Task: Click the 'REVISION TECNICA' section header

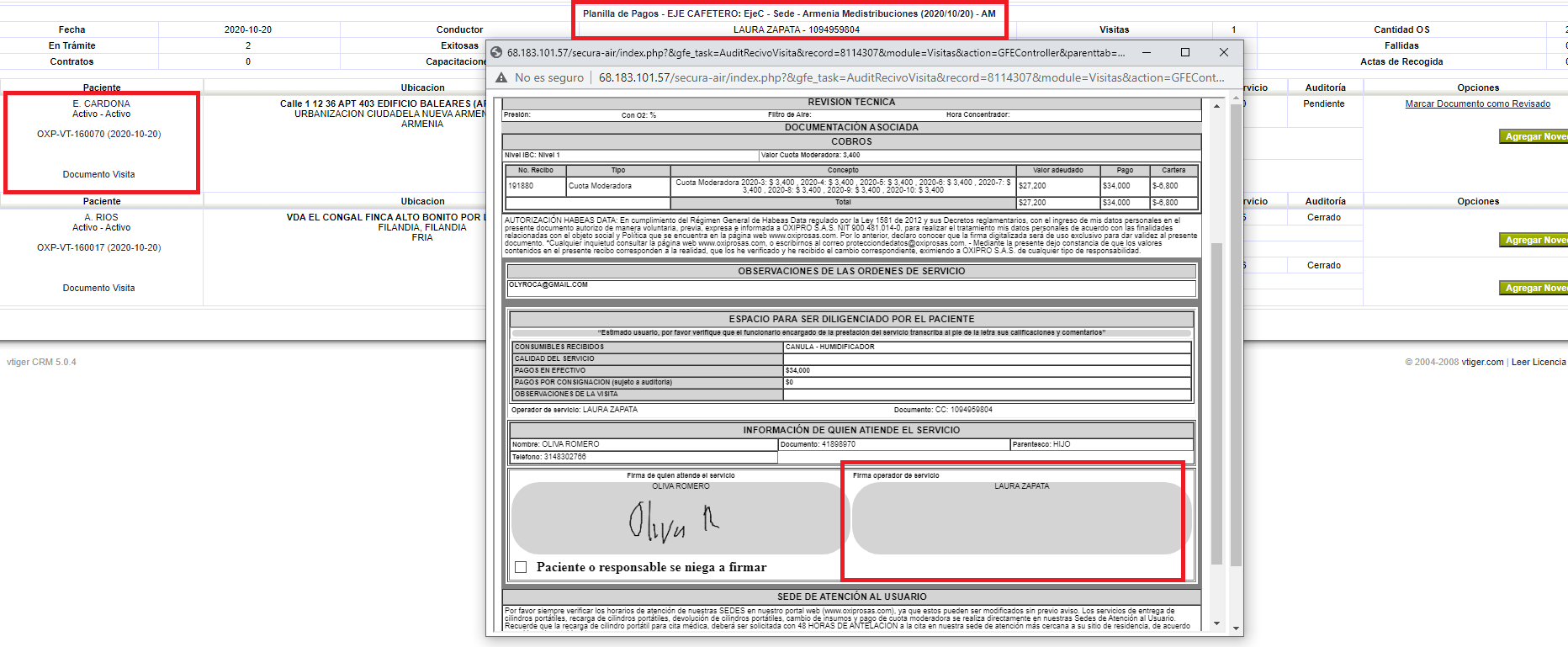Action: coord(851,103)
